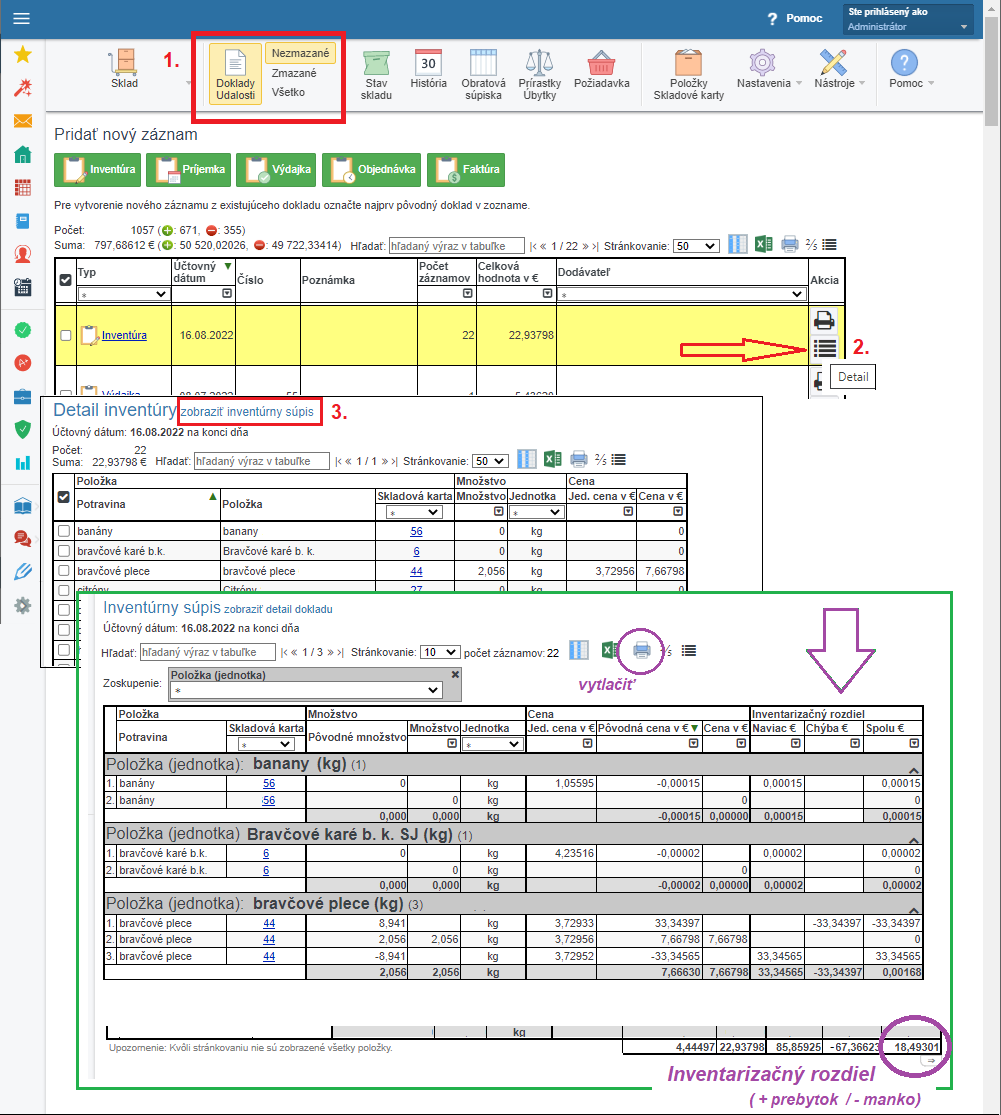1001x1115 pixels.
Task: Click the magic wand sidebar icon
Action: [23, 87]
